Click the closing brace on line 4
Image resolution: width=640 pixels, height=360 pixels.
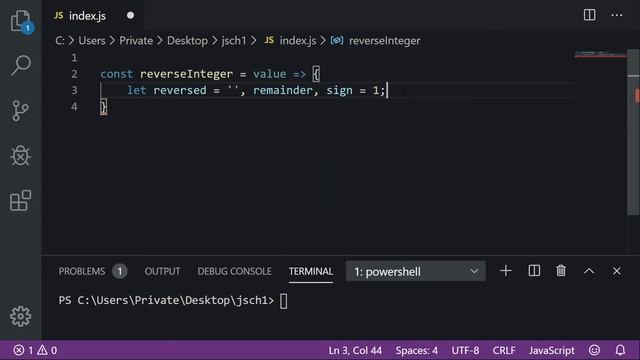pyautogui.click(x=104, y=107)
